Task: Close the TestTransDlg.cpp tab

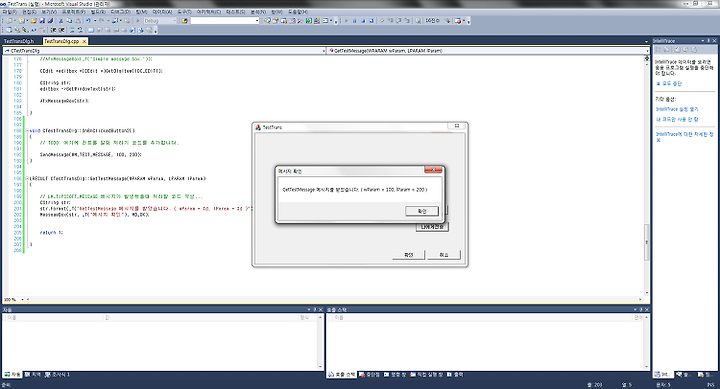Action: point(84,41)
